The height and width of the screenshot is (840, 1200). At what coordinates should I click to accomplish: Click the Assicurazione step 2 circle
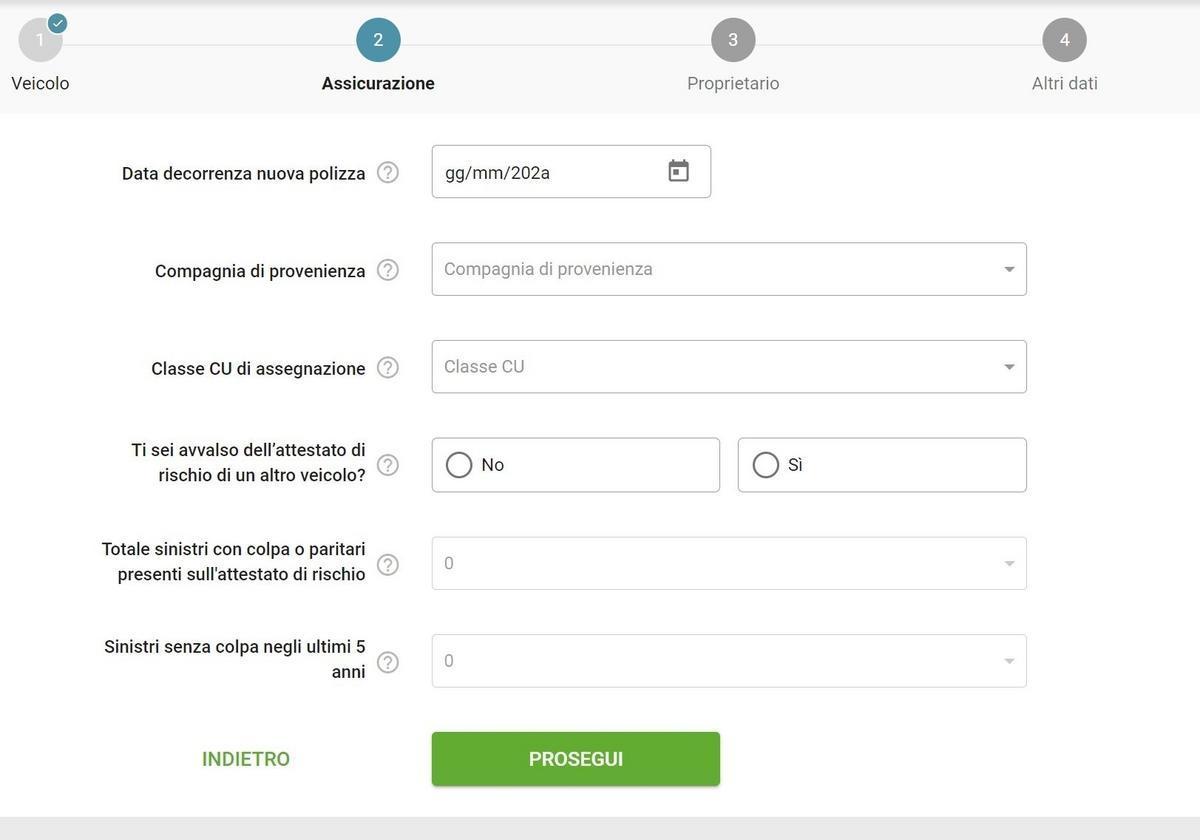click(378, 40)
